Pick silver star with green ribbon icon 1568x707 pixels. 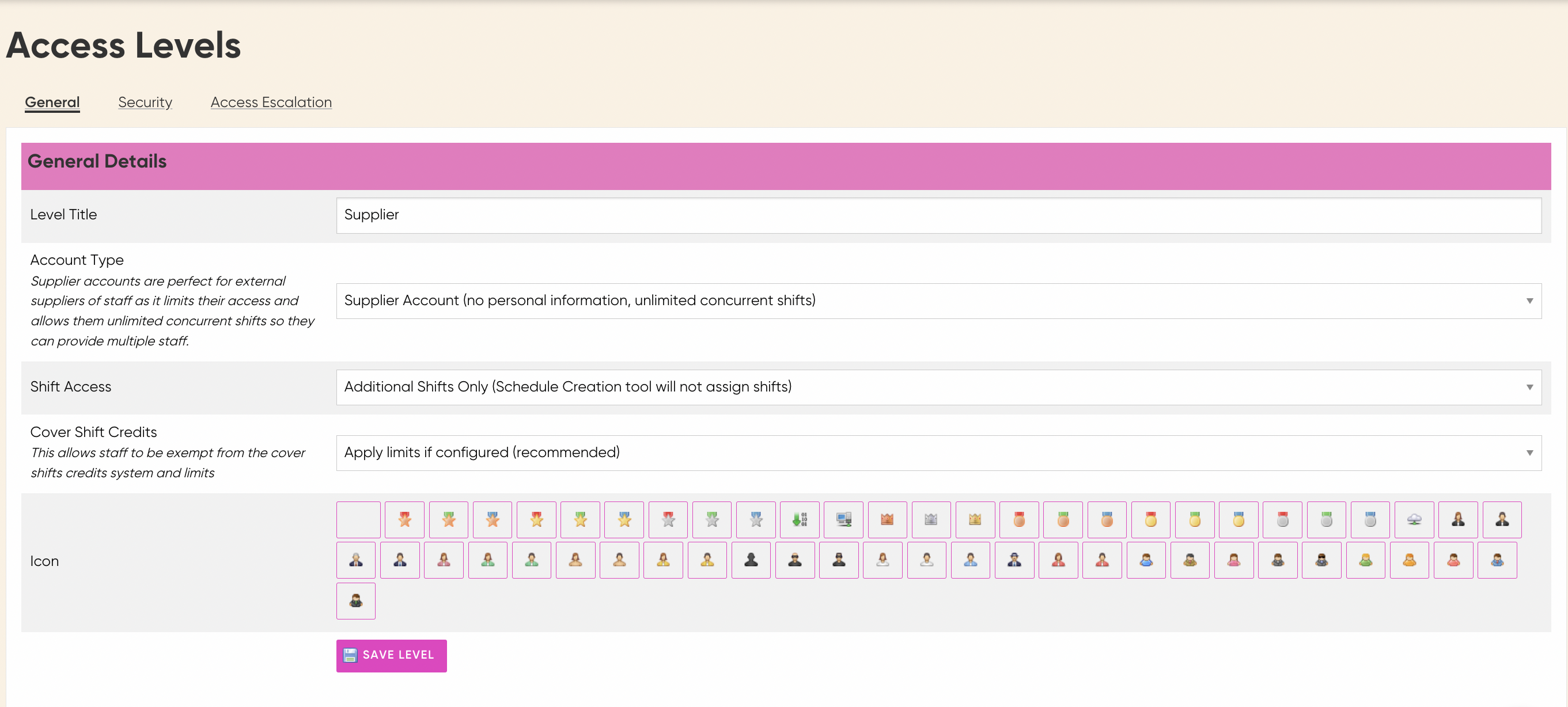point(712,520)
